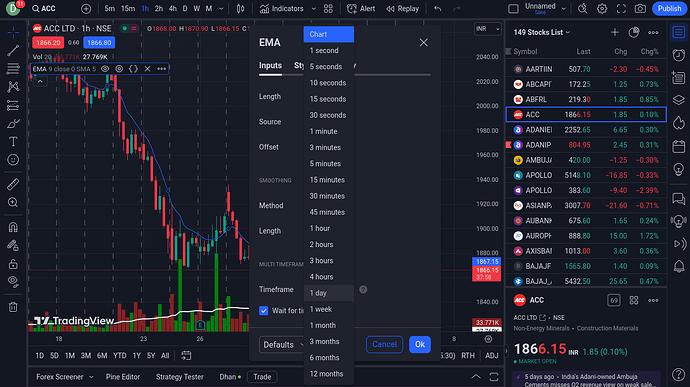
Task: Open EMA indicator settings gear
Action: 119,69
